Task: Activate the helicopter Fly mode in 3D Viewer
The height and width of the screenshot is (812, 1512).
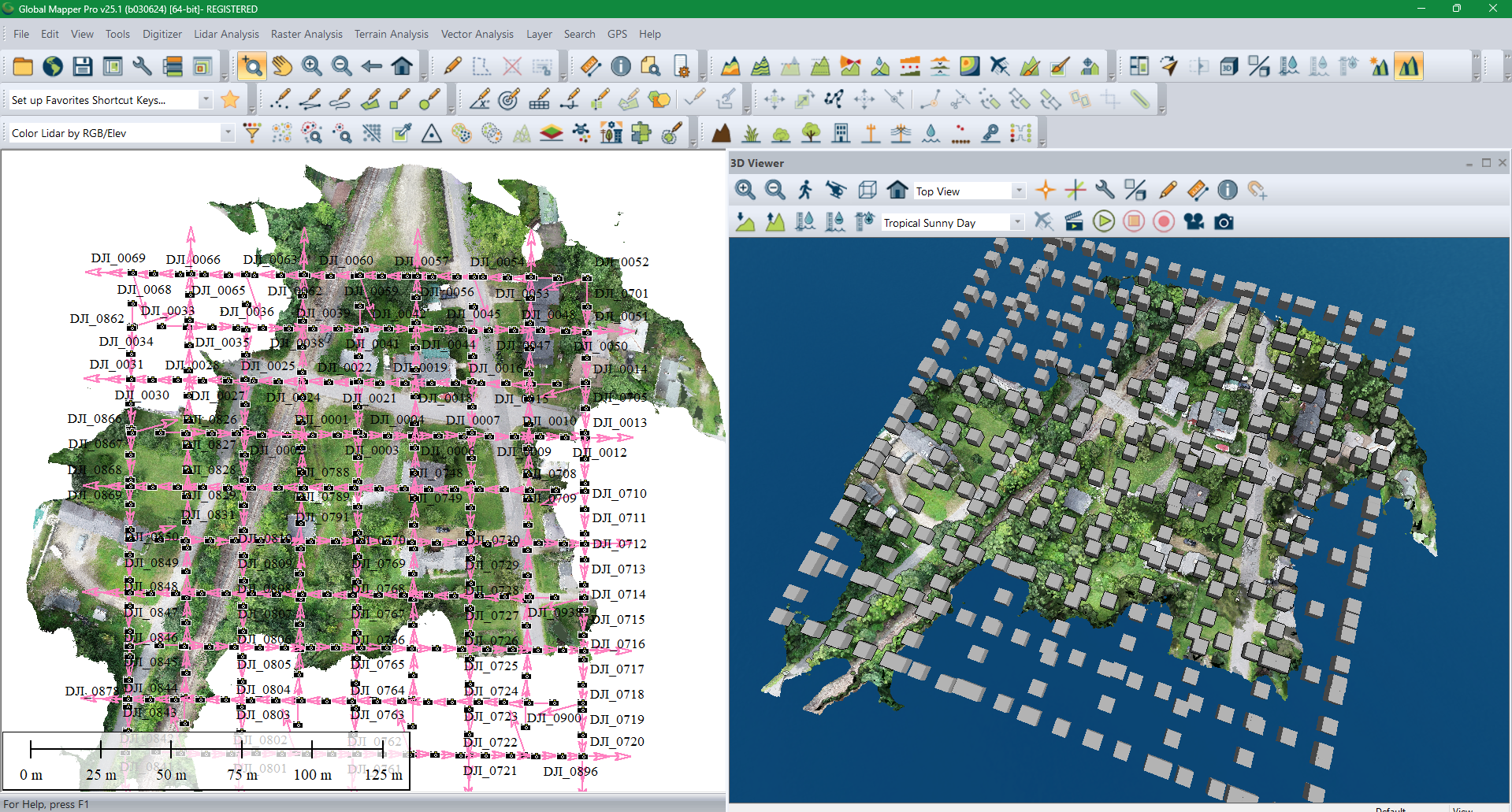Action: (836, 190)
